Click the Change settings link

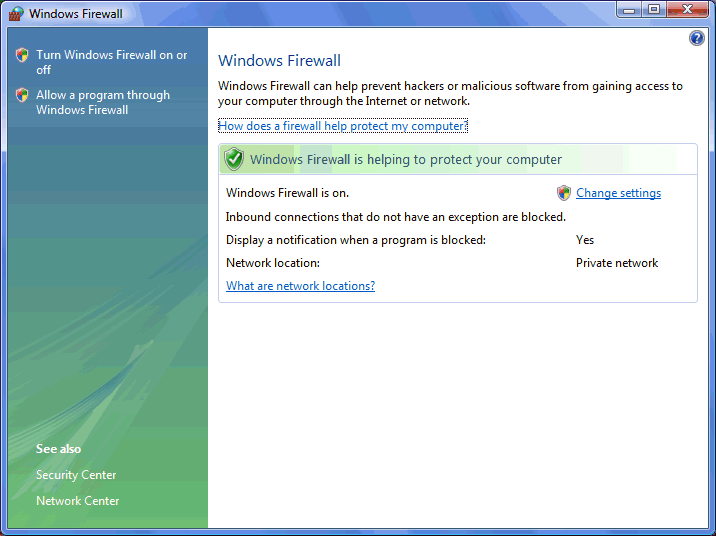pos(618,193)
